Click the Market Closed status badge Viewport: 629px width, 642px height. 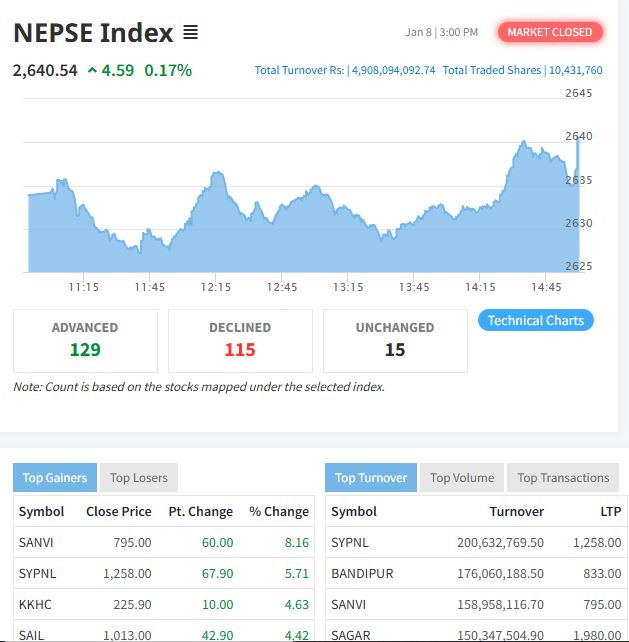pos(549,32)
